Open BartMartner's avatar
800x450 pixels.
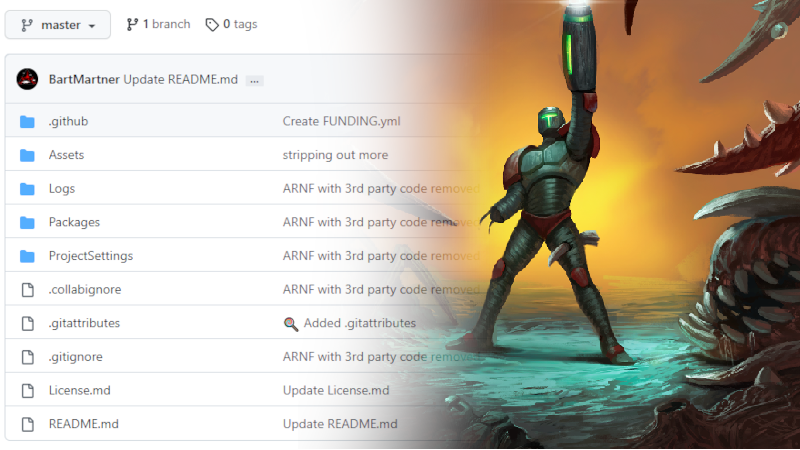[27, 79]
